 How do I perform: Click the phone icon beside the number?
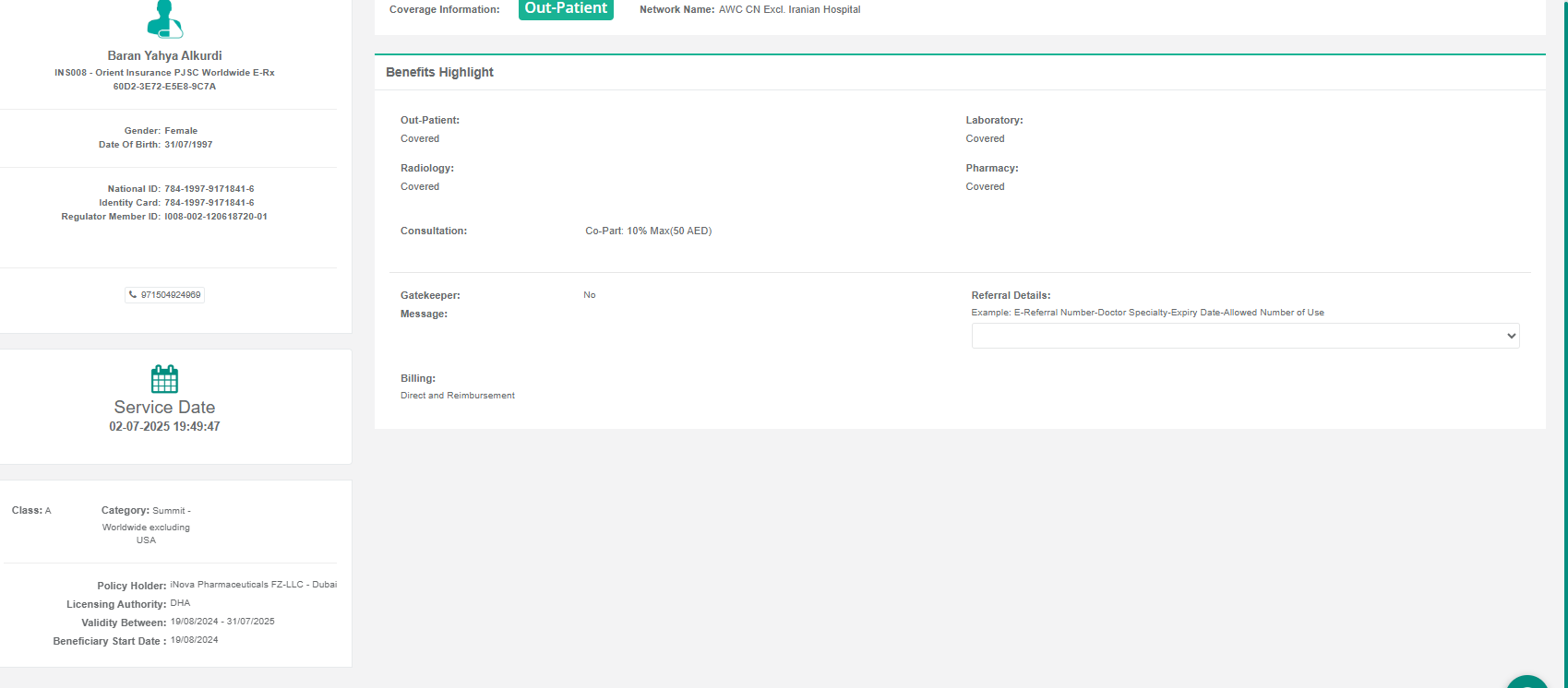133,295
